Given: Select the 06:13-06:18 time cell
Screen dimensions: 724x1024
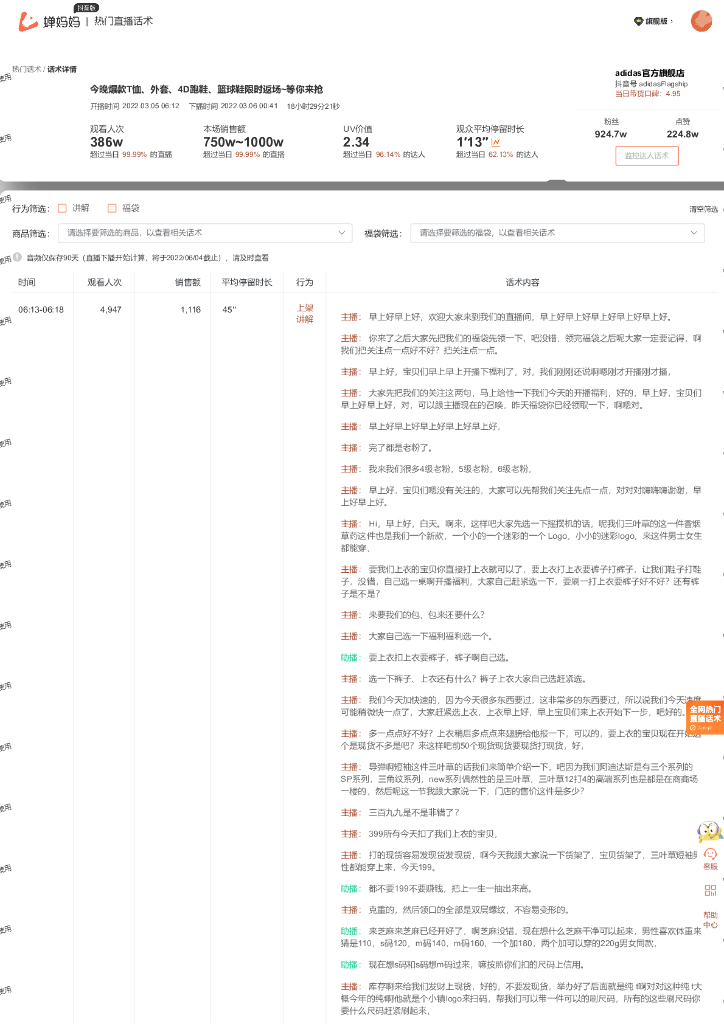Looking at the screenshot, I should (x=41, y=310).
